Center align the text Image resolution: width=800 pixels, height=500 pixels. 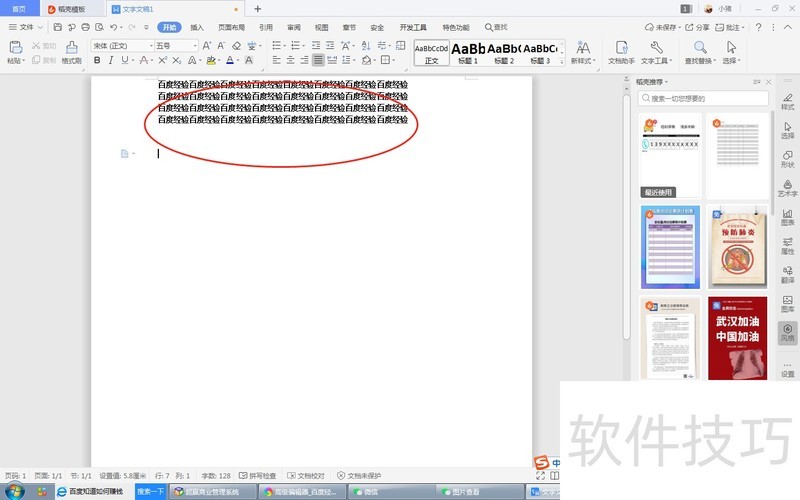290,60
